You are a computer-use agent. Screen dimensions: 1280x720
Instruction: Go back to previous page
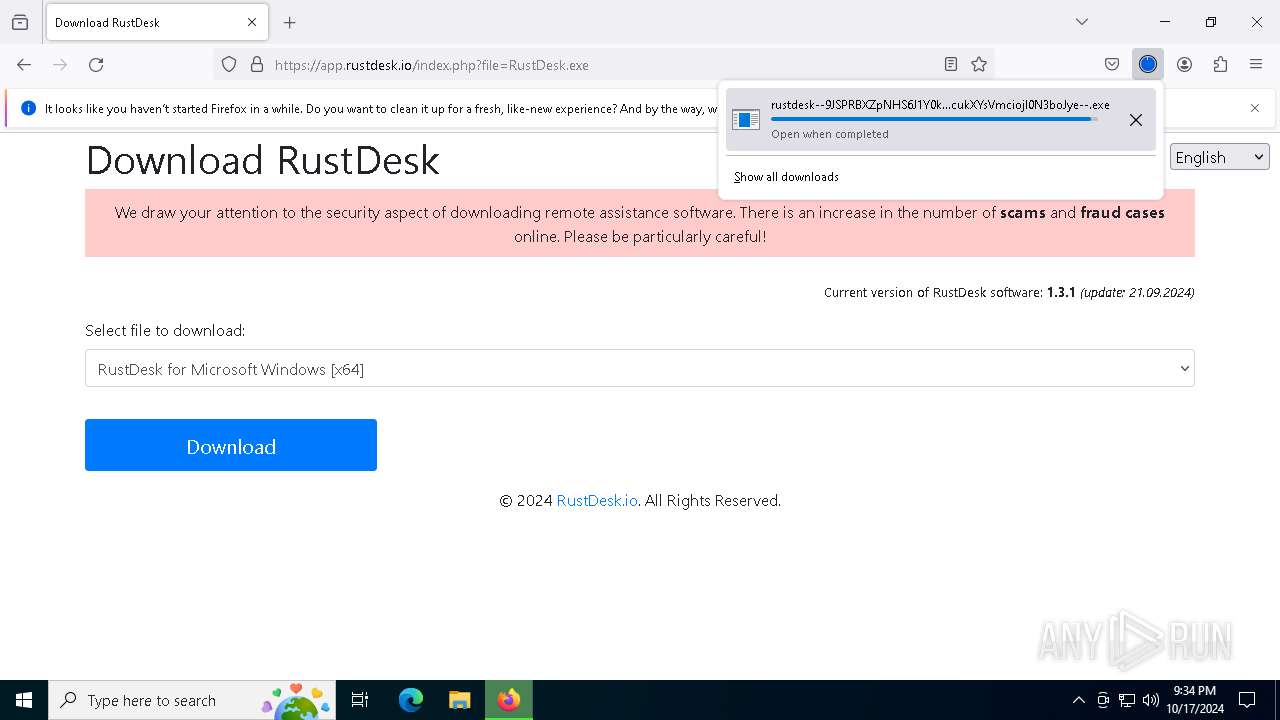point(24,65)
